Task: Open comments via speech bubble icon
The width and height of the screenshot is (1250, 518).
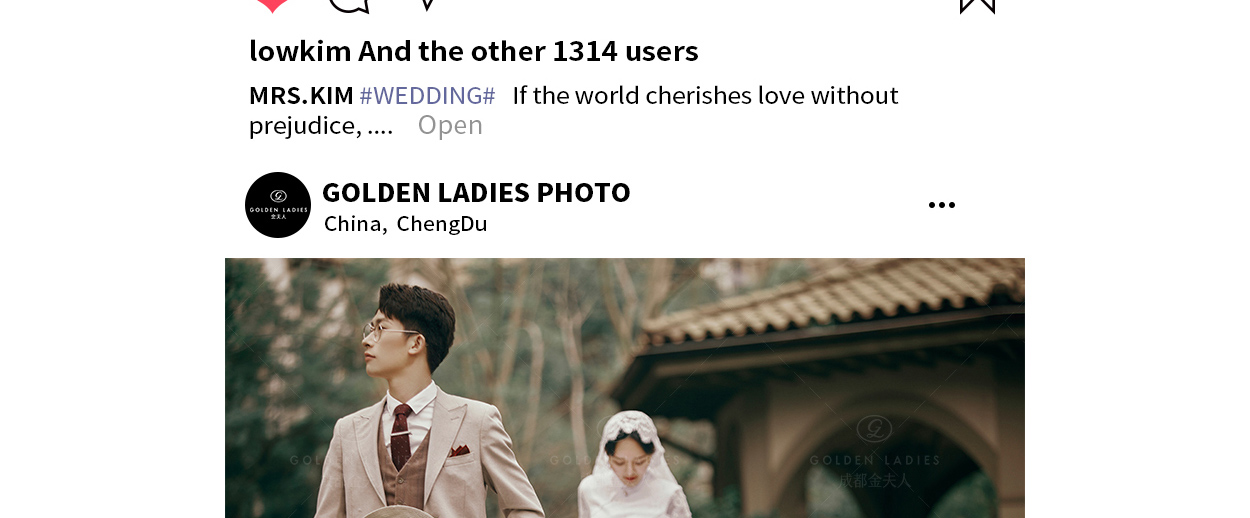Action: click(x=349, y=5)
